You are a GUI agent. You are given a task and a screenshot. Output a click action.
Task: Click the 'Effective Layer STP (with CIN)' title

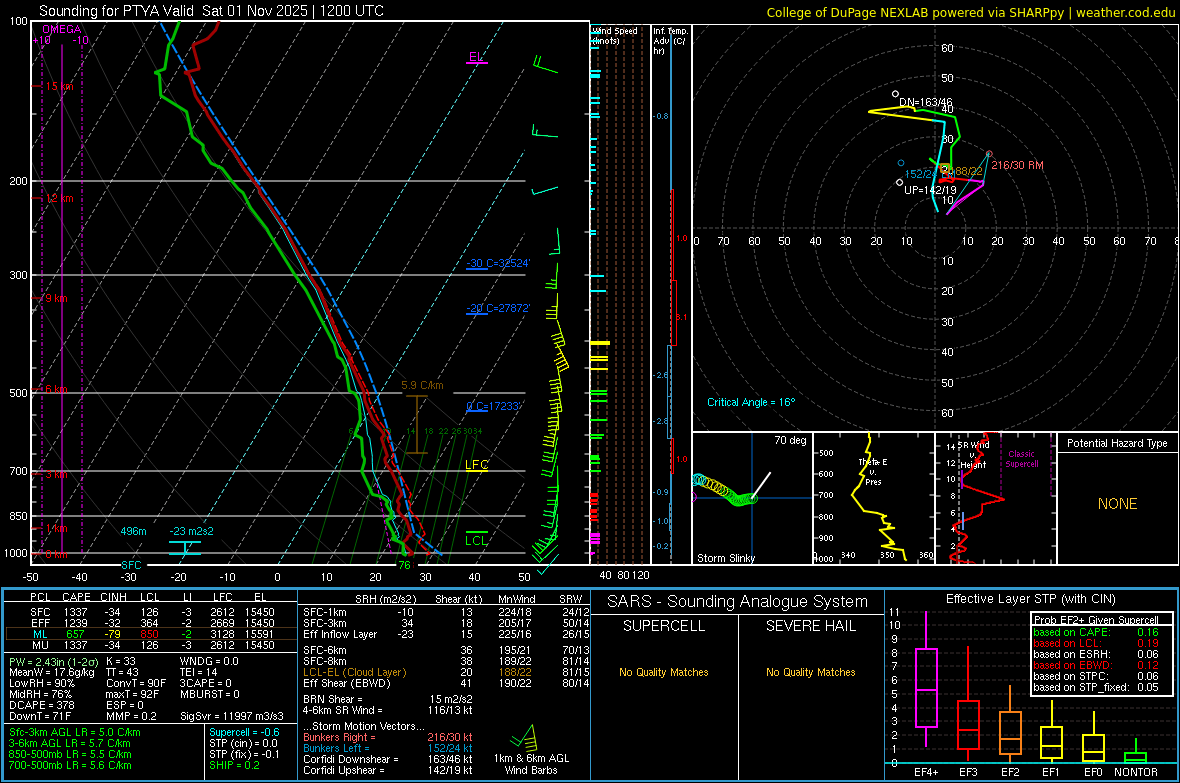pyautogui.click(x=1030, y=599)
